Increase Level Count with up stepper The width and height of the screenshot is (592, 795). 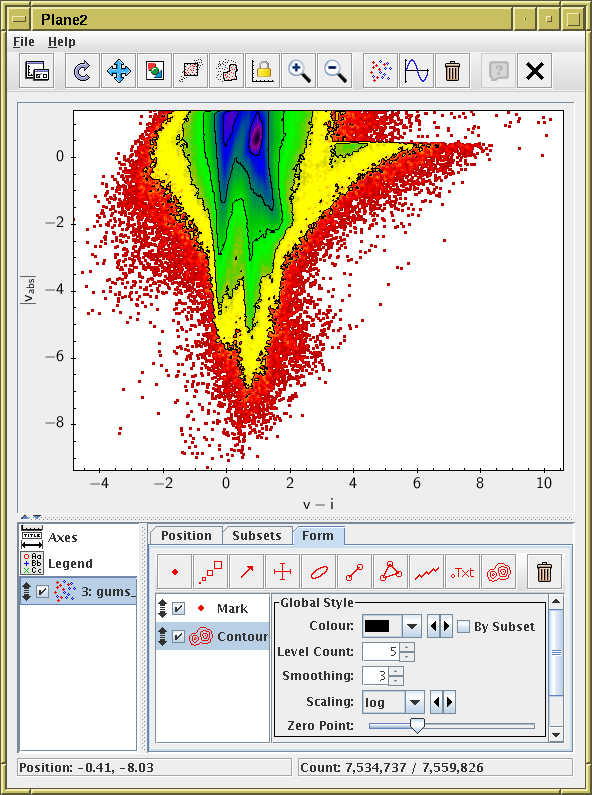[407, 647]
